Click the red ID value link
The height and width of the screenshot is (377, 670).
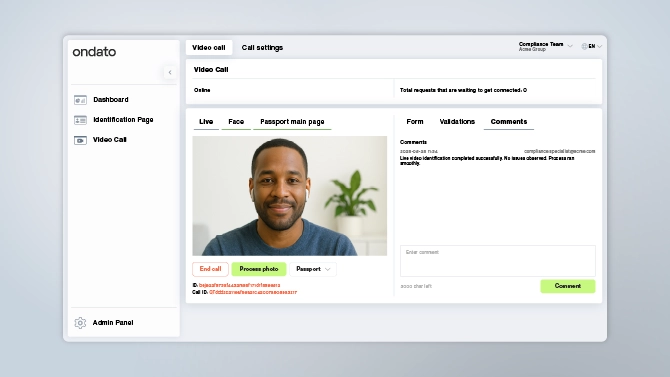[239, 285]
